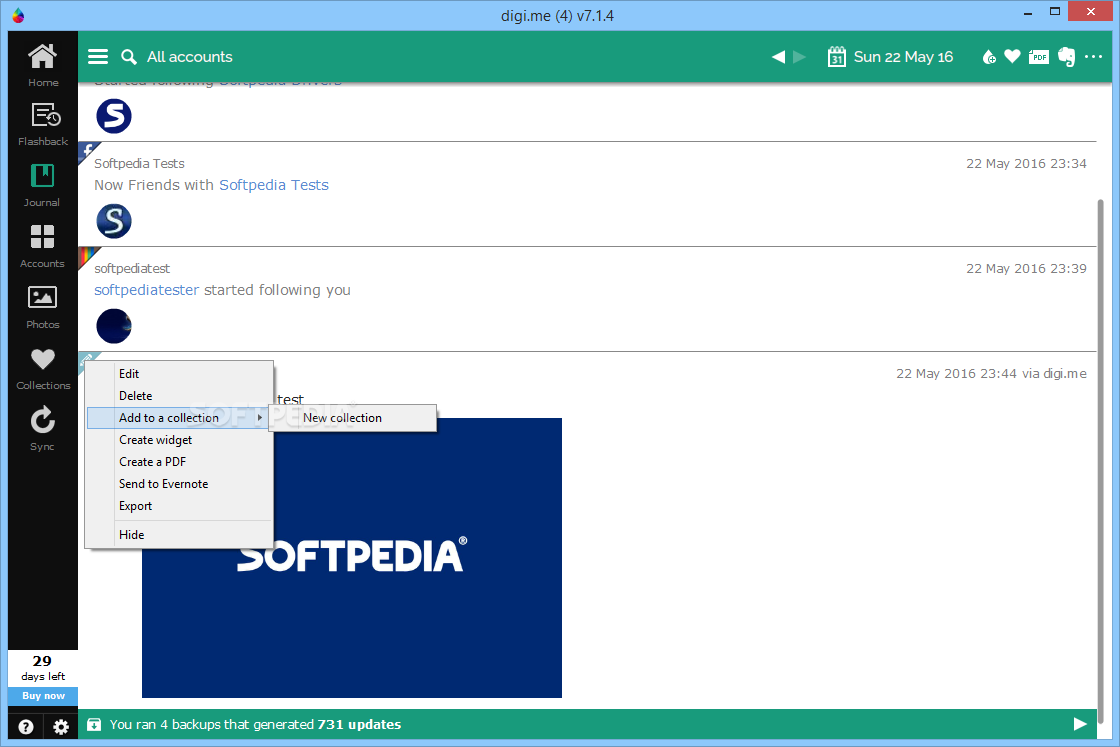Viewport: 1120px width, 747px height.
Task: Choose Send to Evernote entry
Action: pos(179,484)
